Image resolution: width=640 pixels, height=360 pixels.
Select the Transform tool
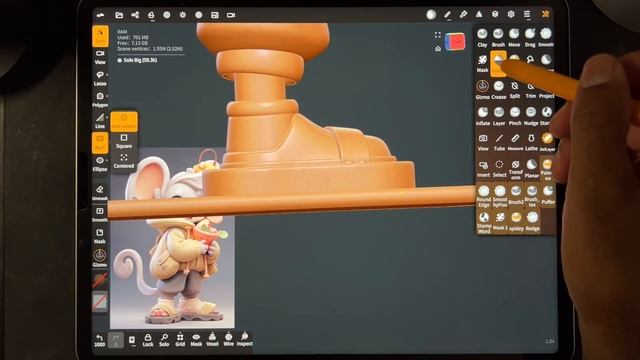[x=516, y=169]
